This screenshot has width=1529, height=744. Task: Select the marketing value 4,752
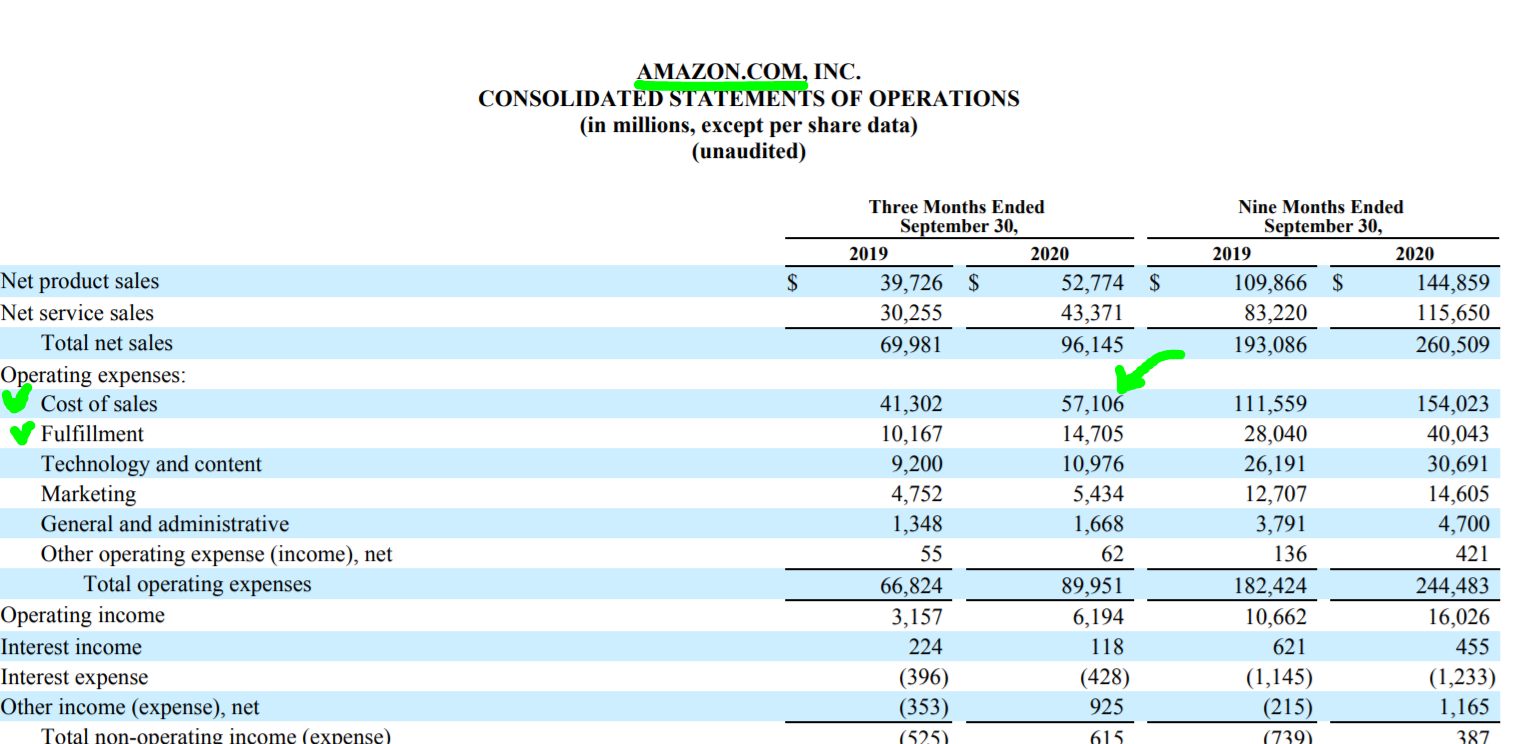click(916, 494)
